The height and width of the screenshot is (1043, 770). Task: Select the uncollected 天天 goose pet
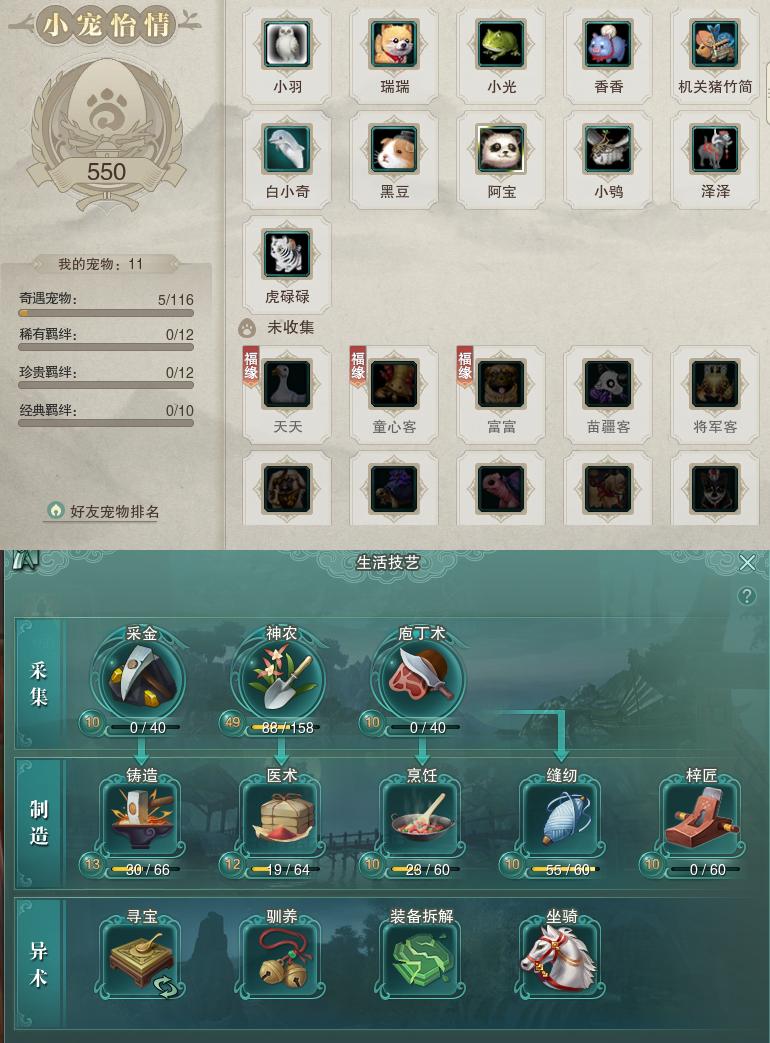coord(287,384)
